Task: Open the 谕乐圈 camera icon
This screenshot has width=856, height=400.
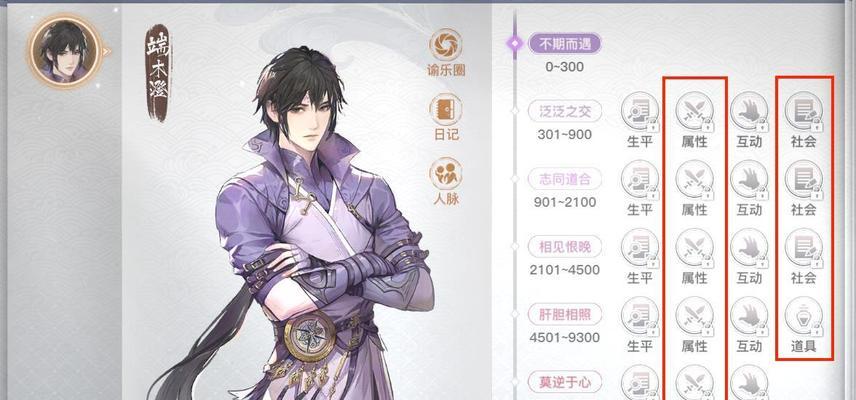Action: (x=445, y=45)
